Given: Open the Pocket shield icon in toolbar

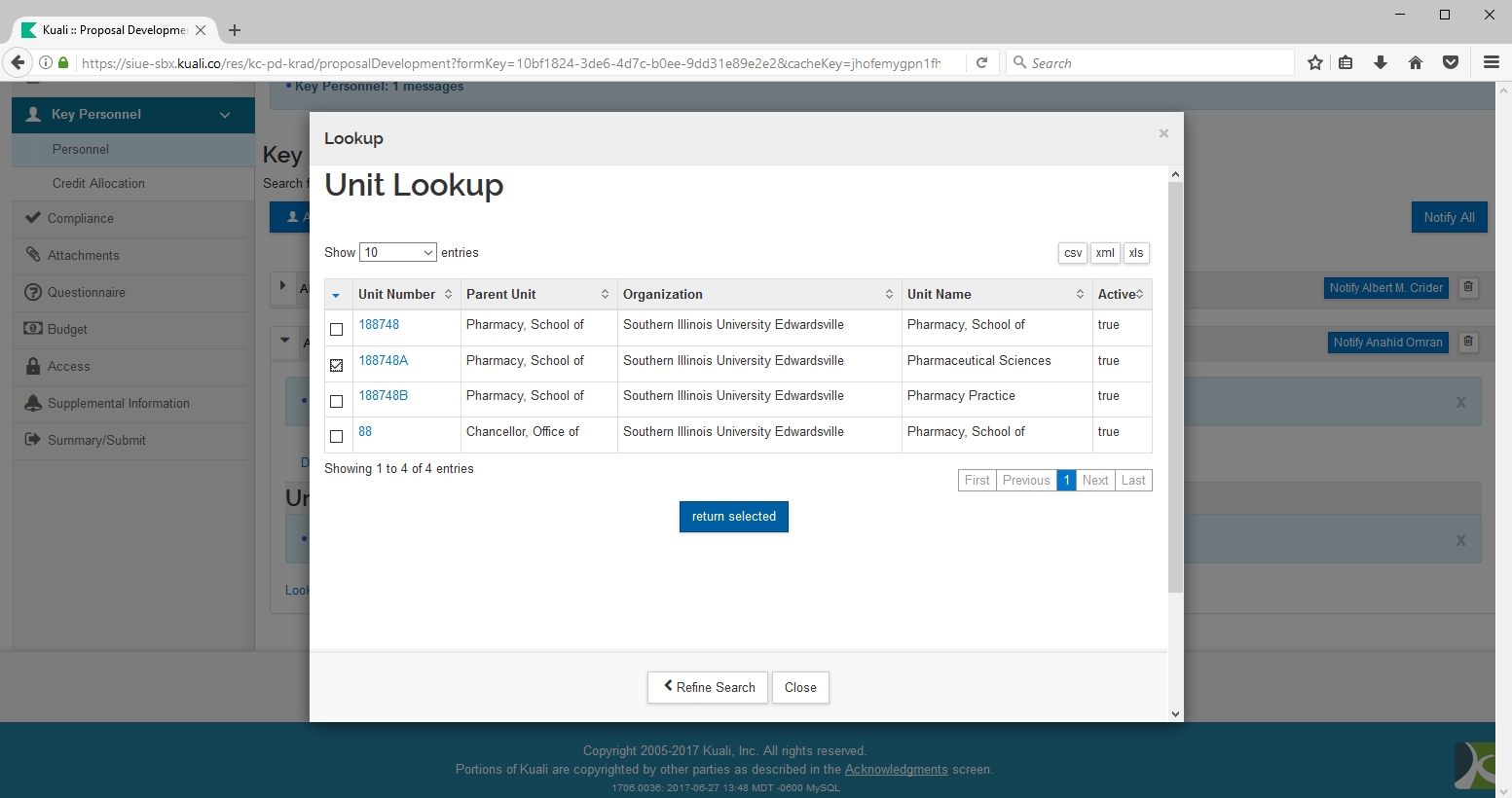Looking at the screenshot, I should click(x=1451, y=62).
